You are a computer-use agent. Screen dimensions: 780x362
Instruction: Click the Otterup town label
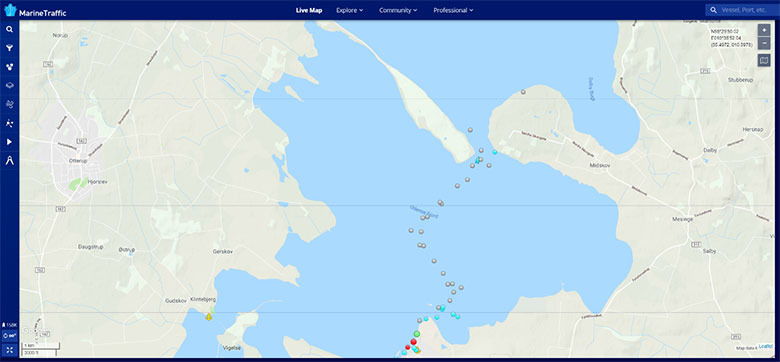(79, 161)
